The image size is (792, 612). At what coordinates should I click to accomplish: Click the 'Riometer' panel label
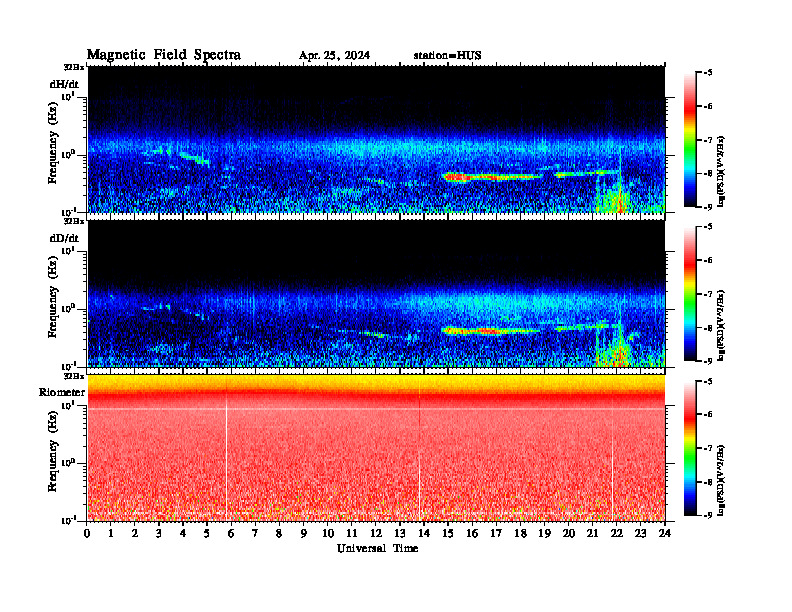pos(62,392)
